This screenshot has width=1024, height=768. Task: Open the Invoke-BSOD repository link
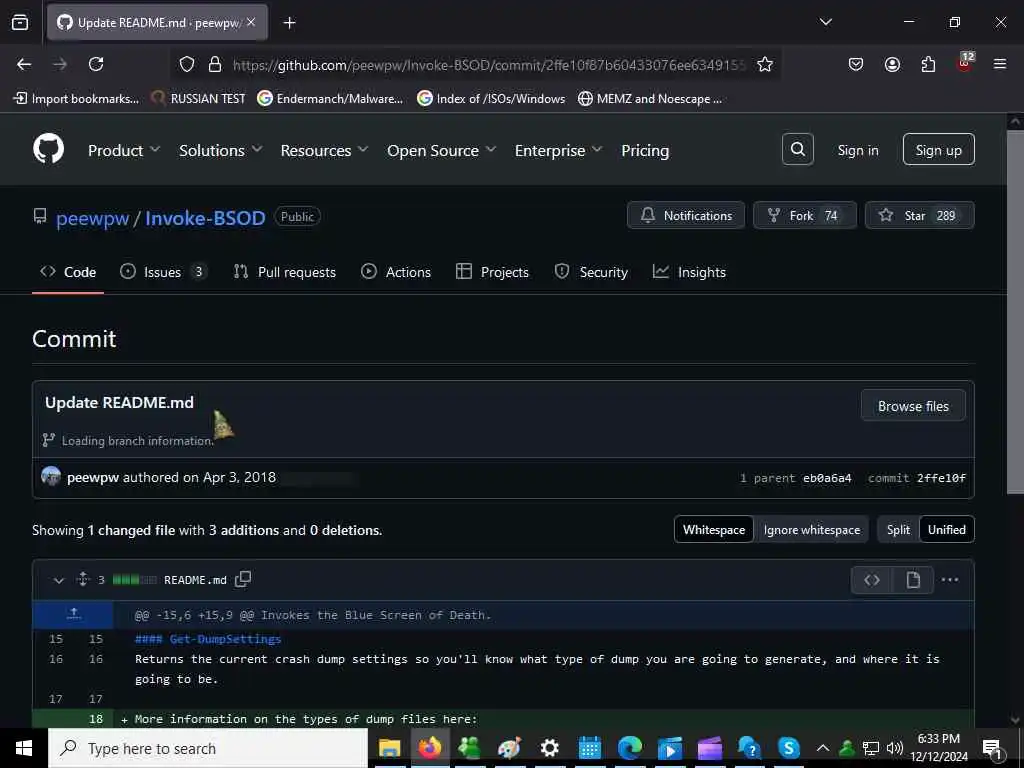tap(205, 217)
